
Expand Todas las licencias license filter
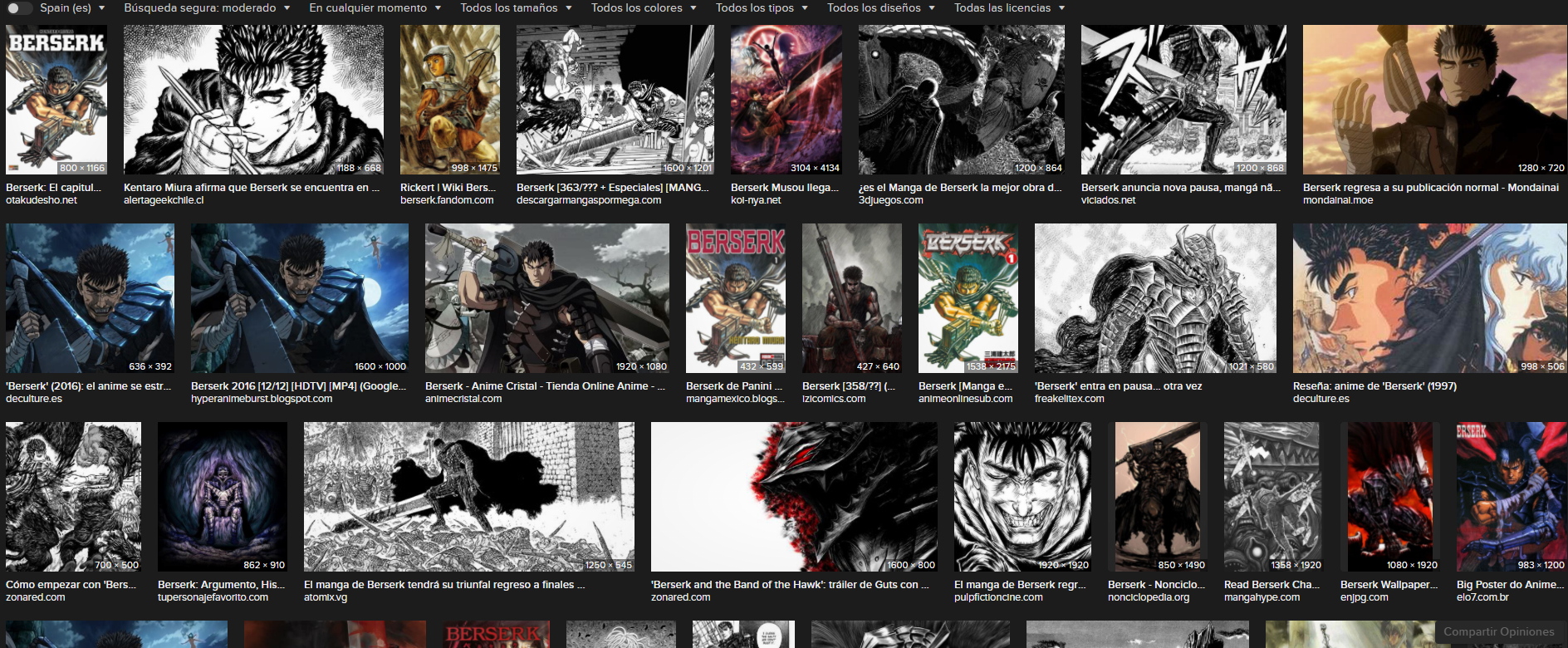click(1009, 7)
